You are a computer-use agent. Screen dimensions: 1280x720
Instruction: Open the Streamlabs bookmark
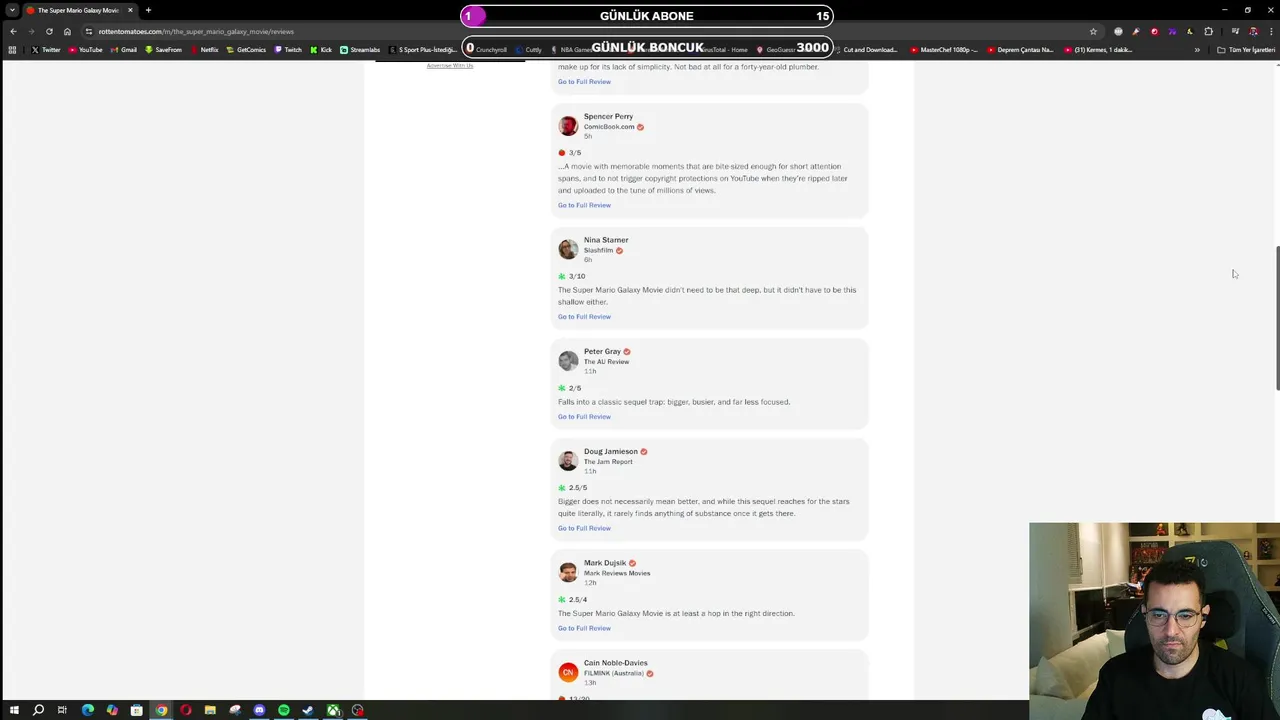360,49
